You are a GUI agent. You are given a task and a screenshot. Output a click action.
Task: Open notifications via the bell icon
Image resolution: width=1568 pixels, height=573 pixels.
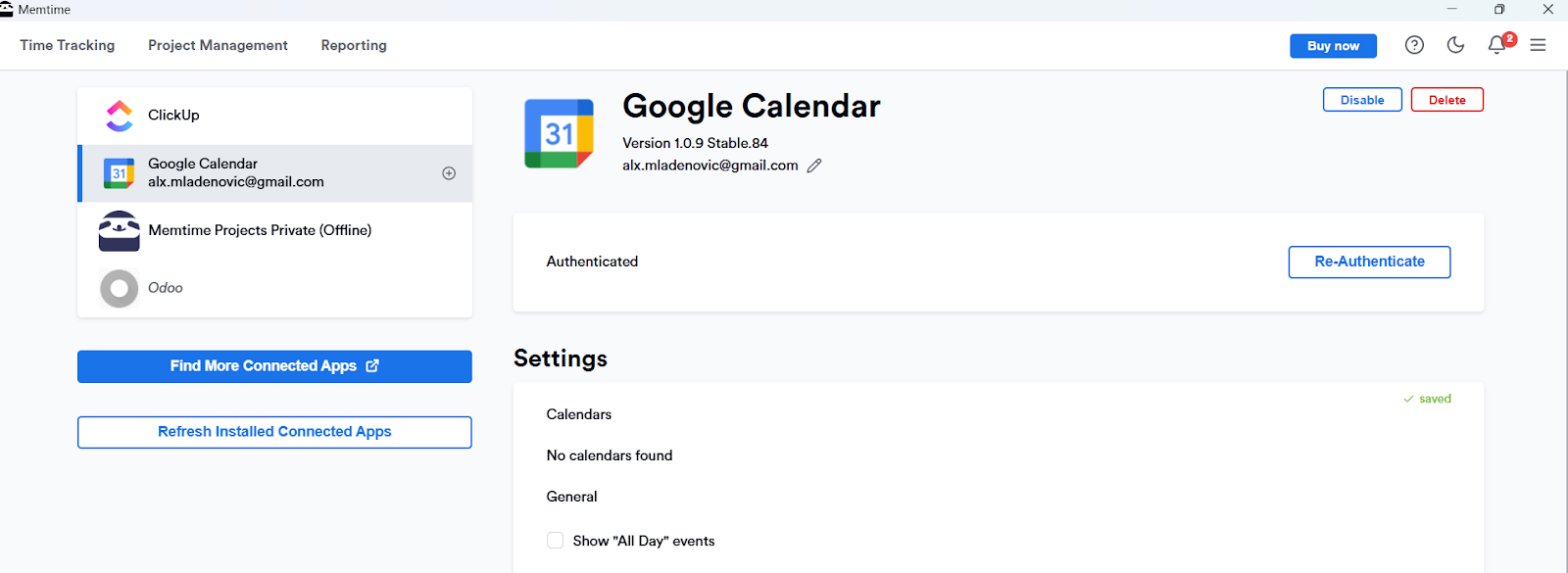coord(1495,45)
